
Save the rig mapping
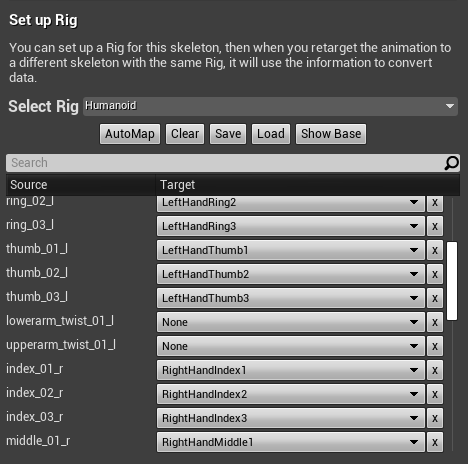228,134
